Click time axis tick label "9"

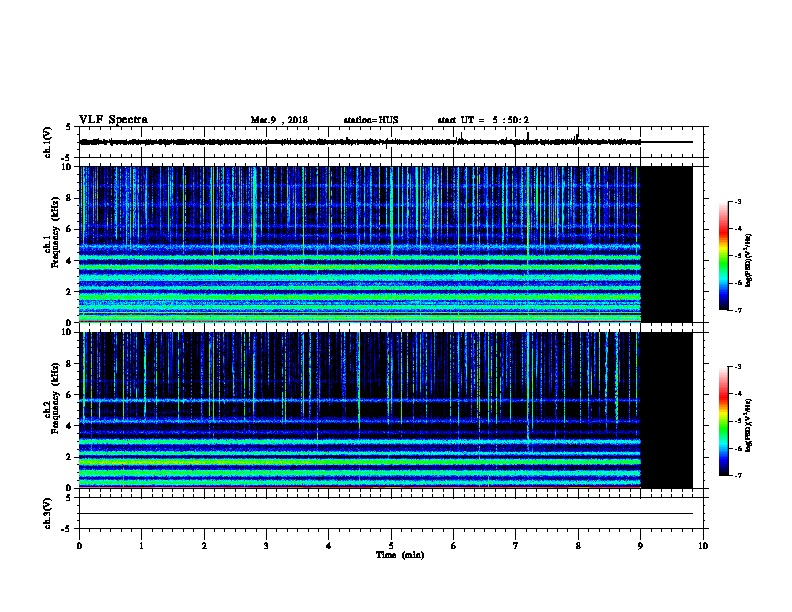tap(640, 546)
